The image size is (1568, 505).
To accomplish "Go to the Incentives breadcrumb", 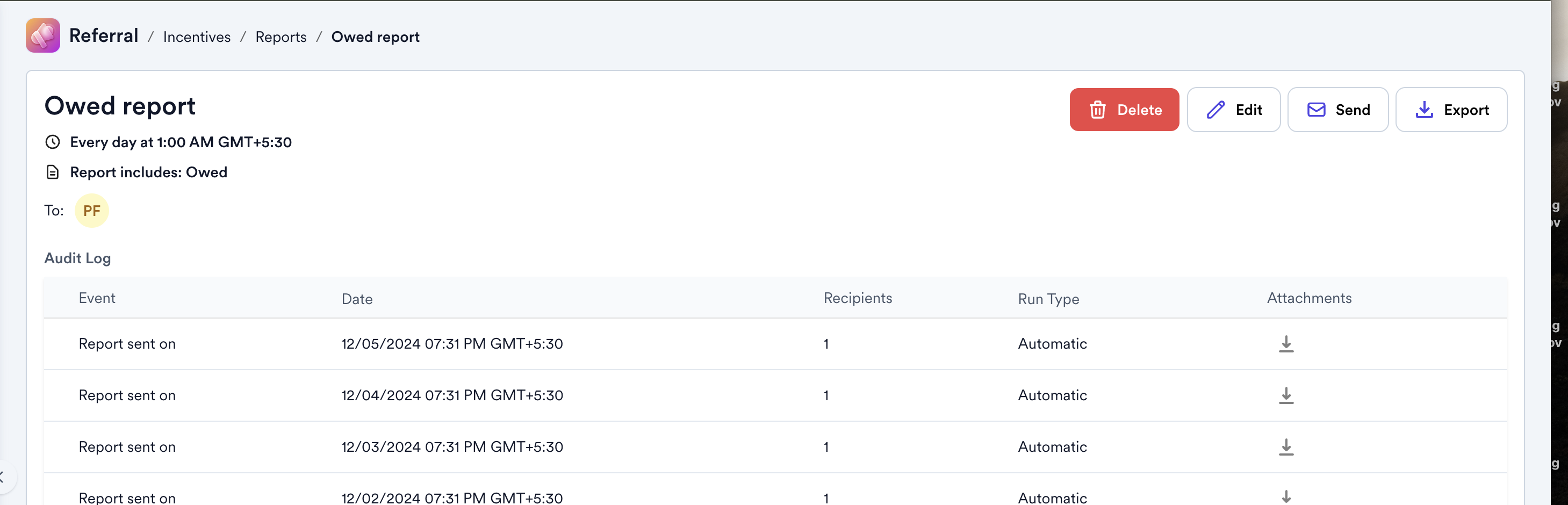I will (x=197, y=37).
